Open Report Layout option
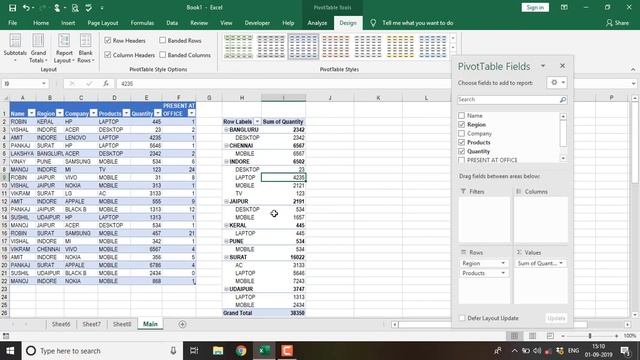The image size is (640, 360). [64, 48]
